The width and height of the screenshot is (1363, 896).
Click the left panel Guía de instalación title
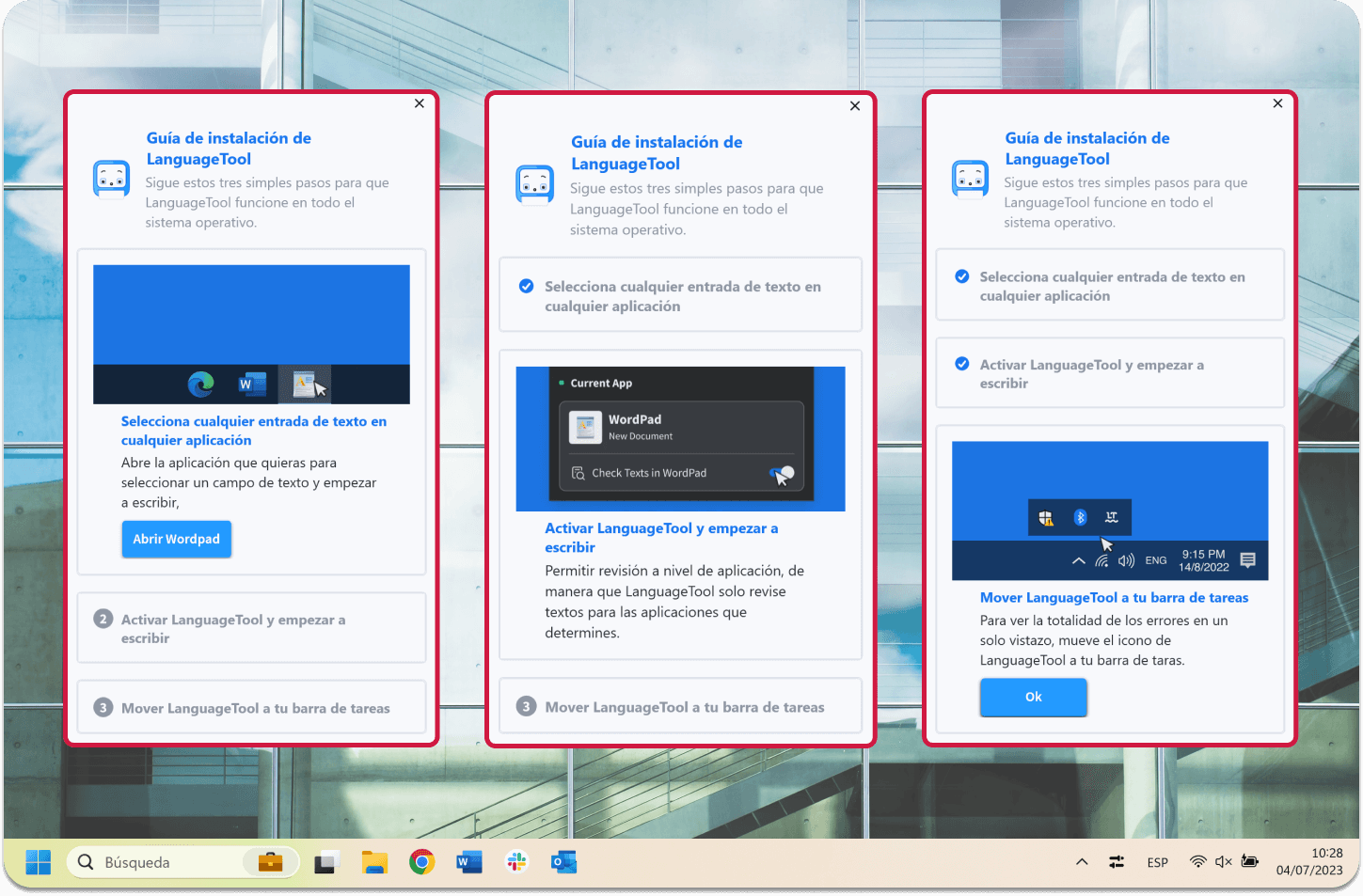[229, 149]
